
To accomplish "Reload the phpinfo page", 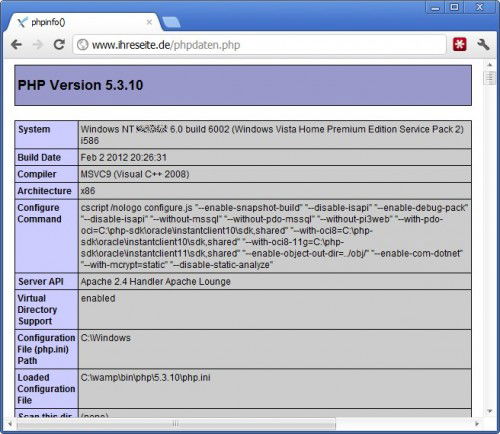I will pyautogui.click(x=59, y=44).
